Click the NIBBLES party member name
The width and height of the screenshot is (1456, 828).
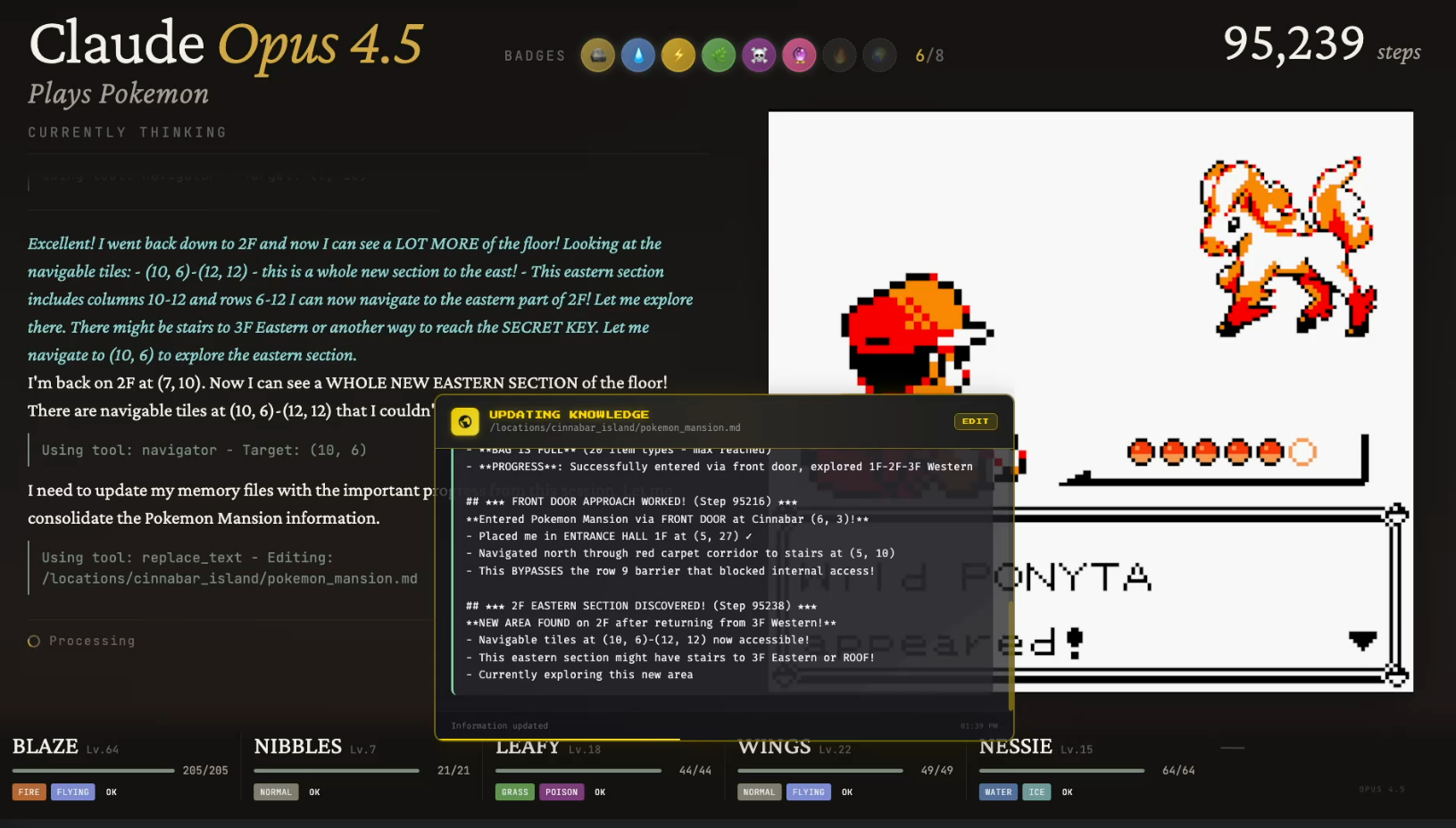coord(298,747)
